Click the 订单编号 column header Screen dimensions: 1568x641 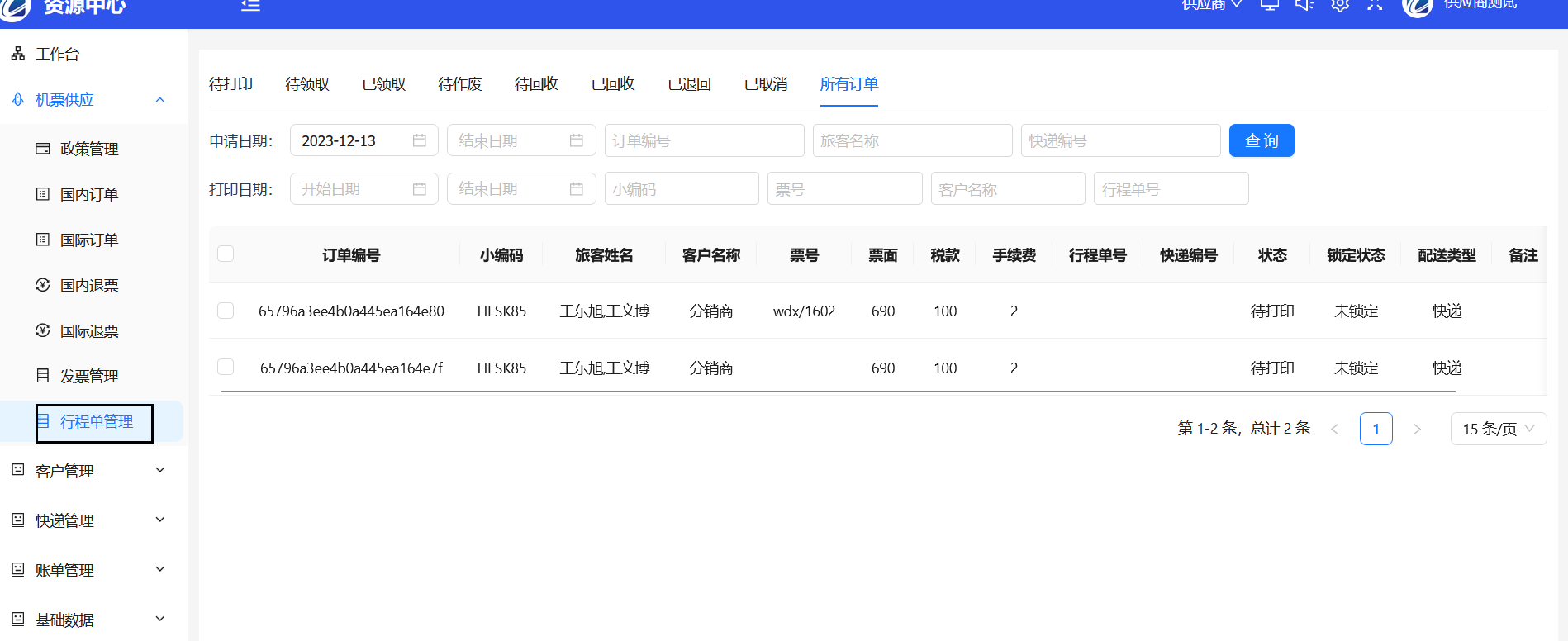351,255
